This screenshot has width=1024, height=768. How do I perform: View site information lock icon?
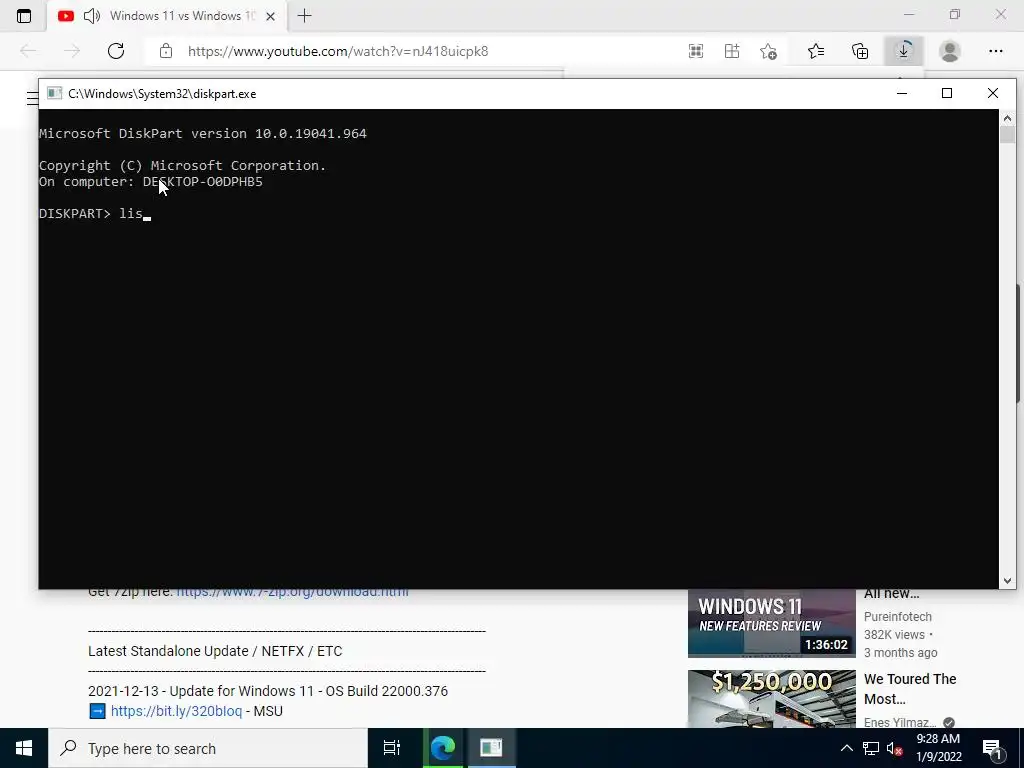tap(166, 51)
